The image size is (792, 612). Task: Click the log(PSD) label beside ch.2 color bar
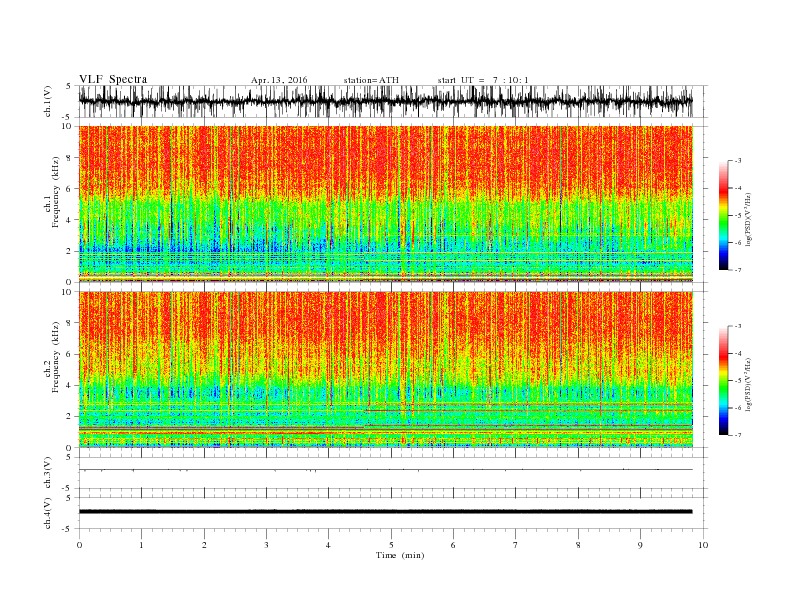pyautogui.click(x=748, y=384)
